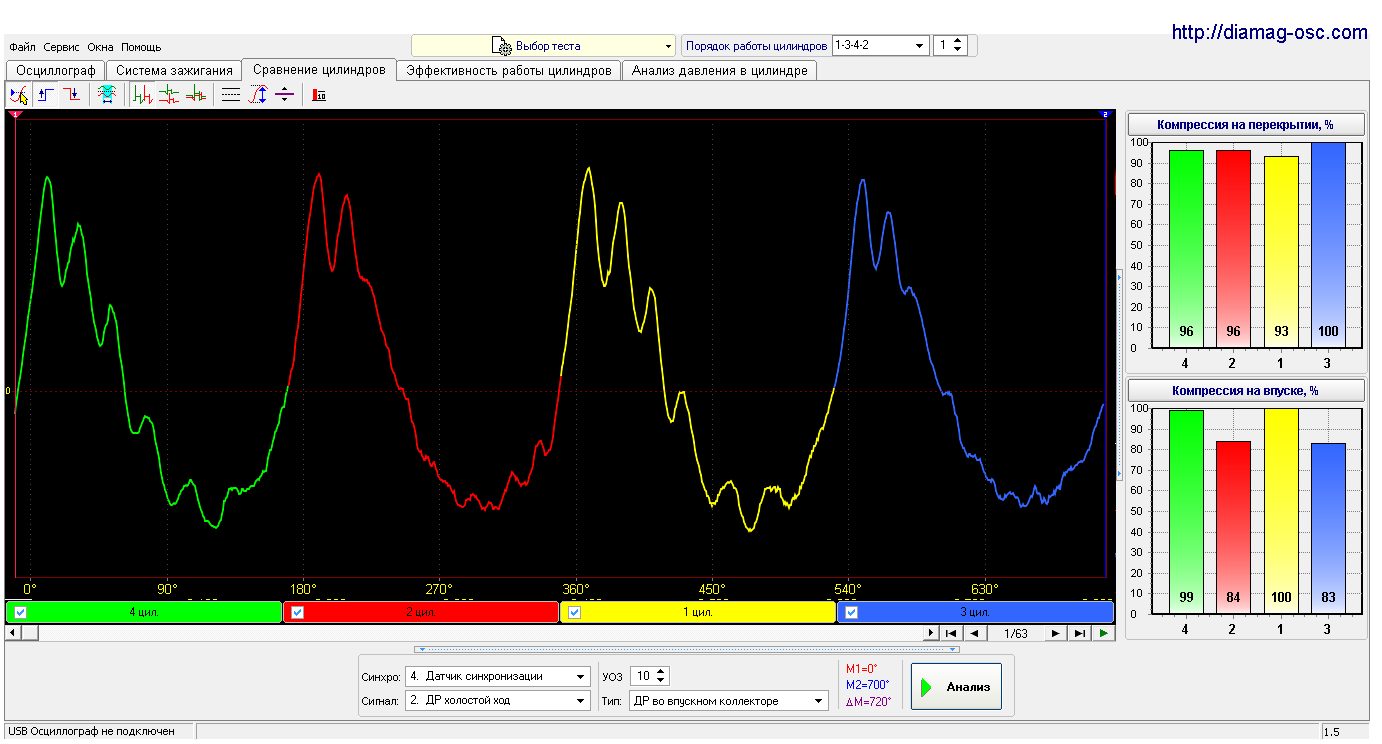
Task: Open the cylinder firing order 1-3-4-2 dropdown
Action: point(880,45)
